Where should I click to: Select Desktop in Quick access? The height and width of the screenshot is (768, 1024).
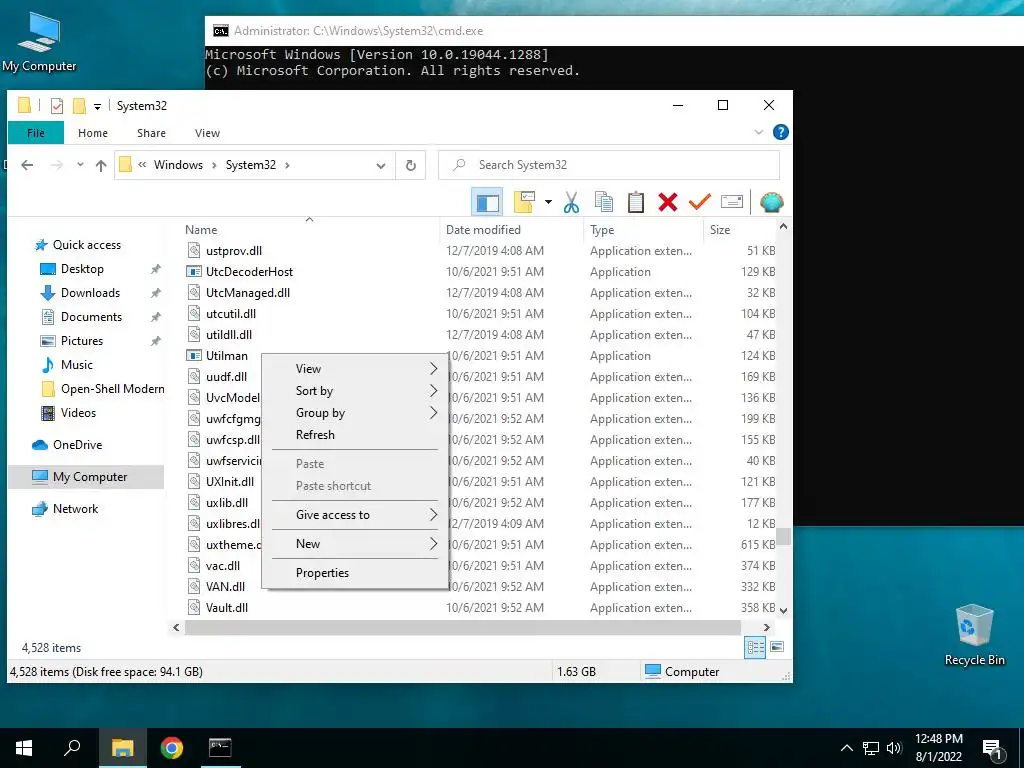pos(82,269)
